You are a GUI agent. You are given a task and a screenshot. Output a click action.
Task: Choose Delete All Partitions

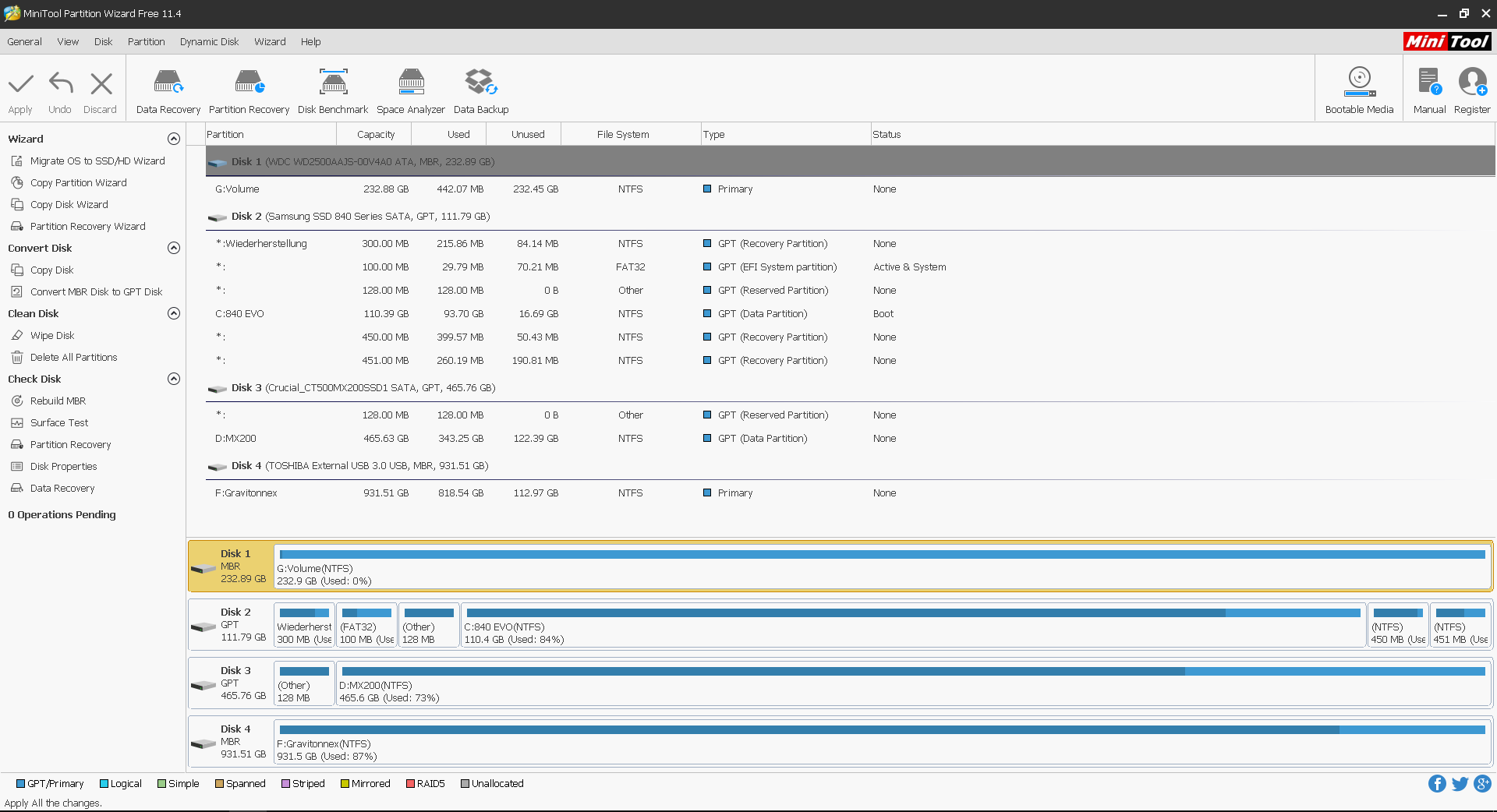click(74, 358)
